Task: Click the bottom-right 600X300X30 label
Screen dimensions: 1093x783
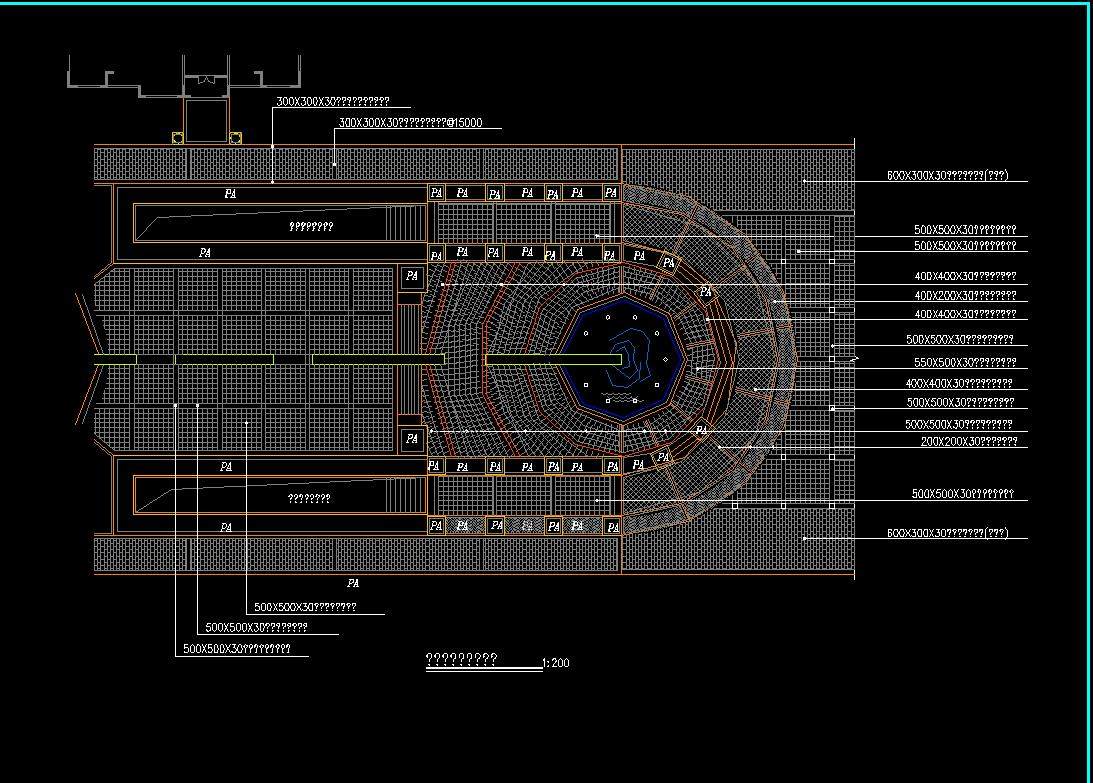Action: [947, 533]
